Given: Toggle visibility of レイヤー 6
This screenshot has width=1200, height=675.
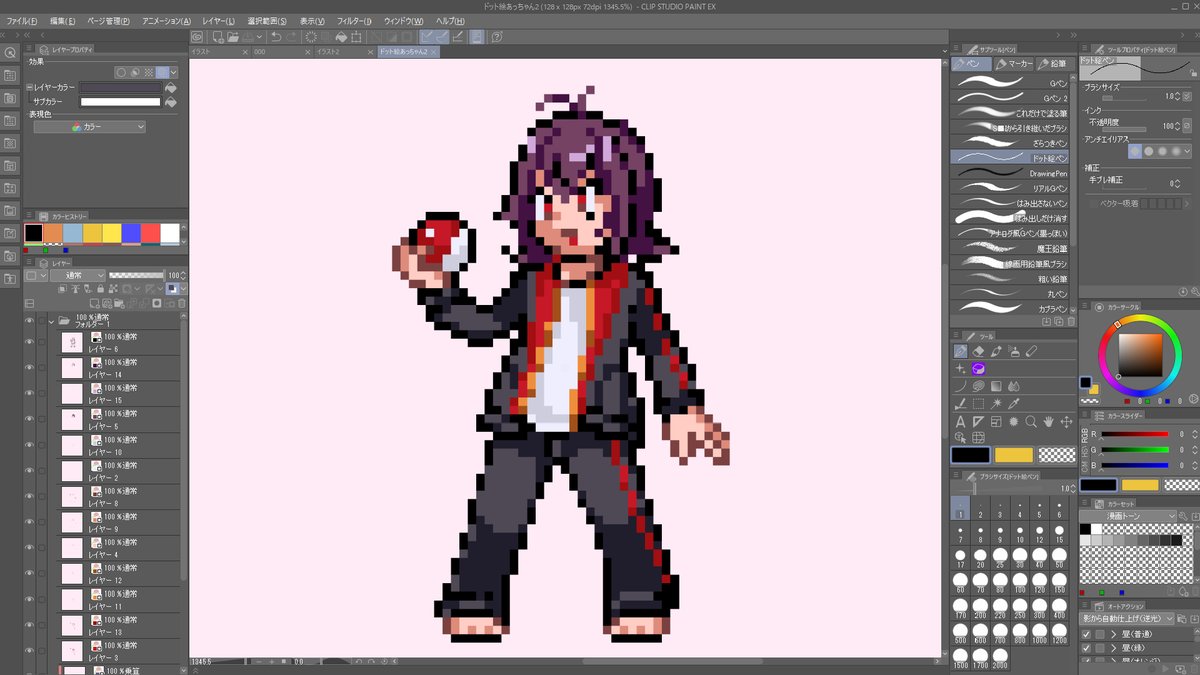Looking at the screenshot, I should coord(29,343).
